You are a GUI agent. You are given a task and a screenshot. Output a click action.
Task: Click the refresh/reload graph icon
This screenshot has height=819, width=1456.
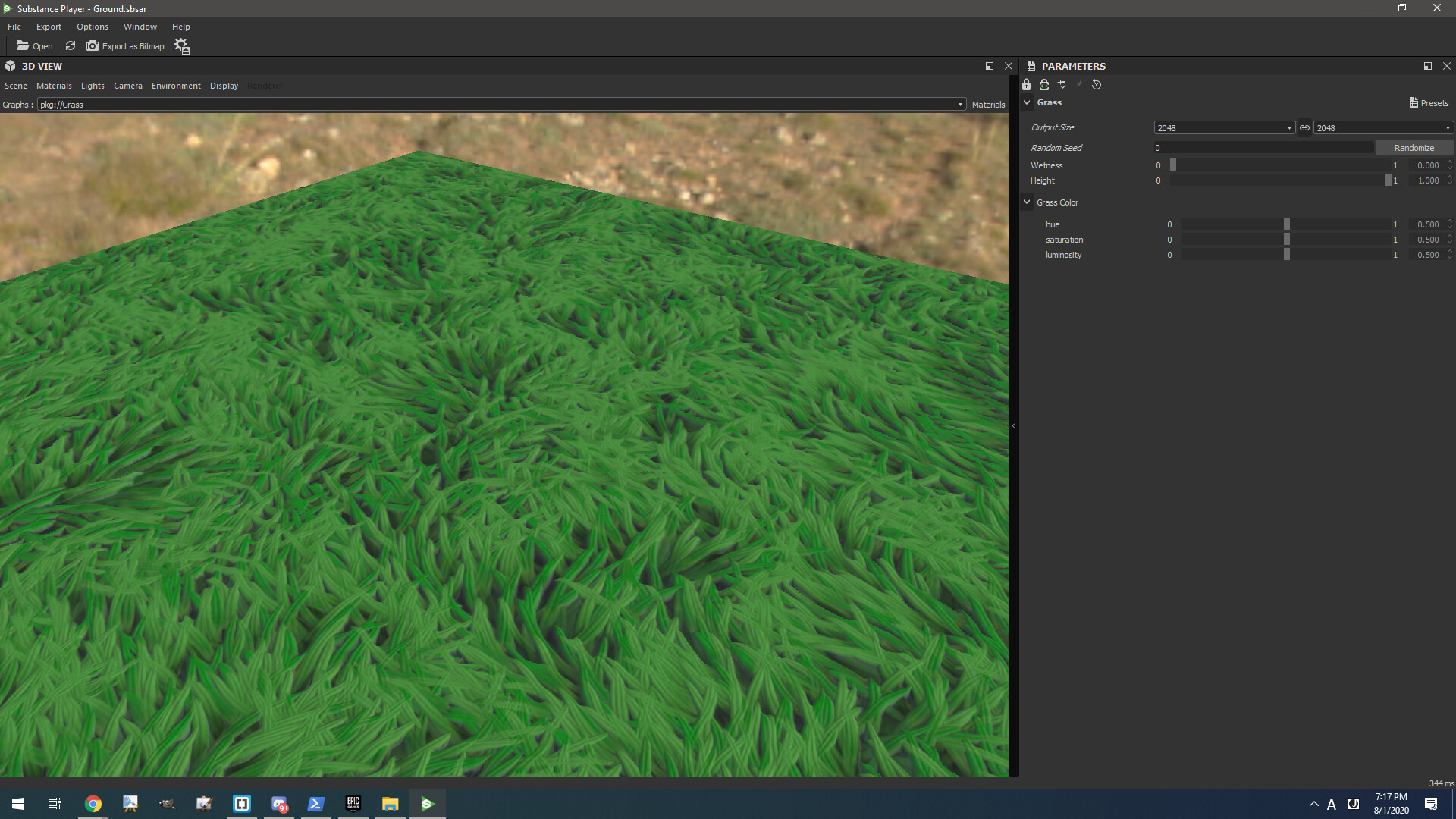tap(70, 45)
